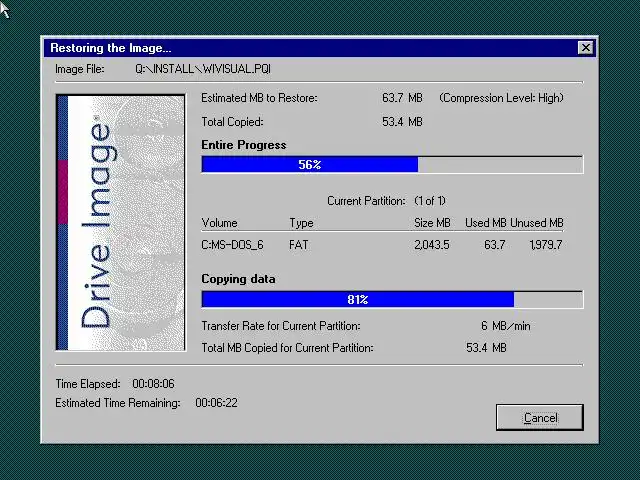Image resolution: width=640 pixels, height=480 pixels.
Task: Click the 2,043.5 size value
Action: tap(432, 245)
